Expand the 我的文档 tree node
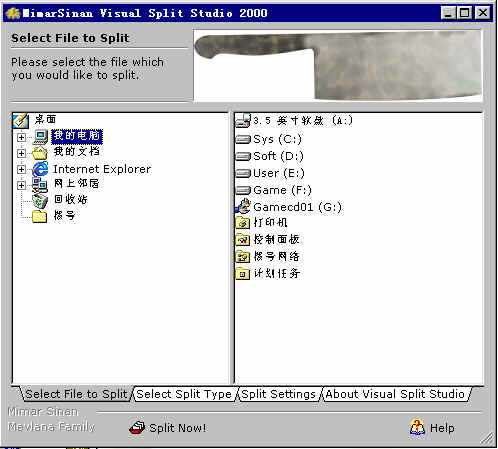 click(21, 153)
